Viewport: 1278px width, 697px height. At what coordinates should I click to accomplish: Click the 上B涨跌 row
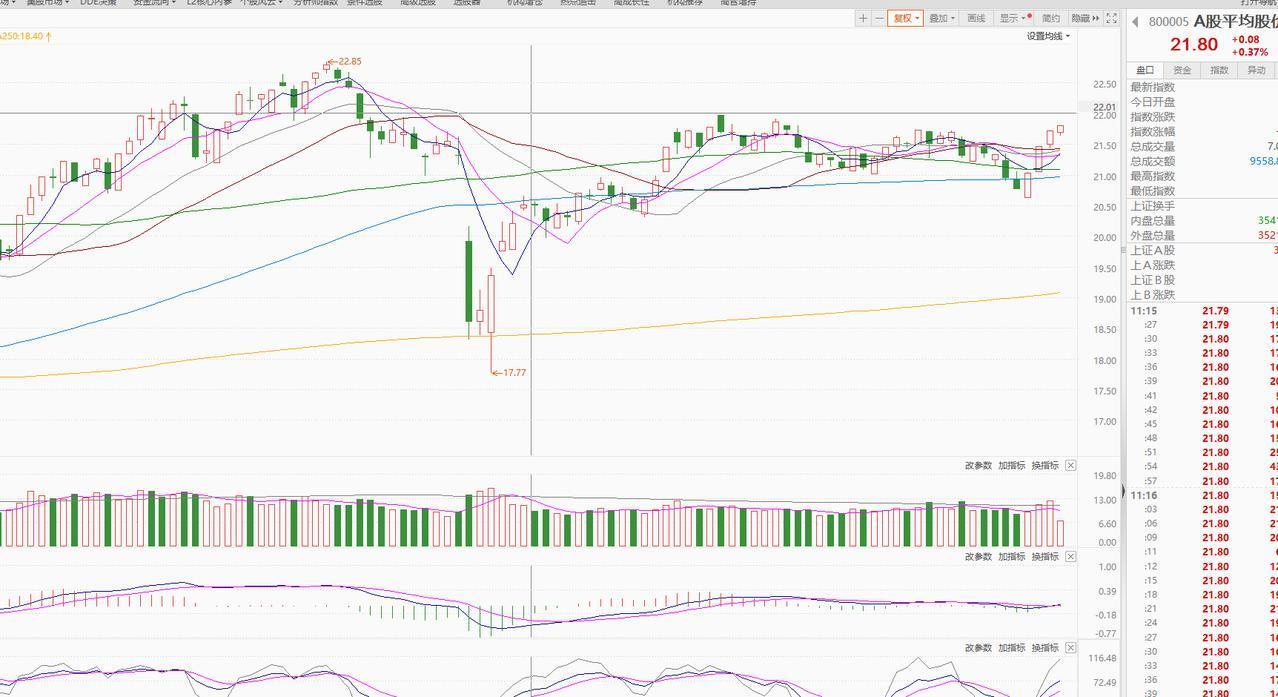point(1203,295)
